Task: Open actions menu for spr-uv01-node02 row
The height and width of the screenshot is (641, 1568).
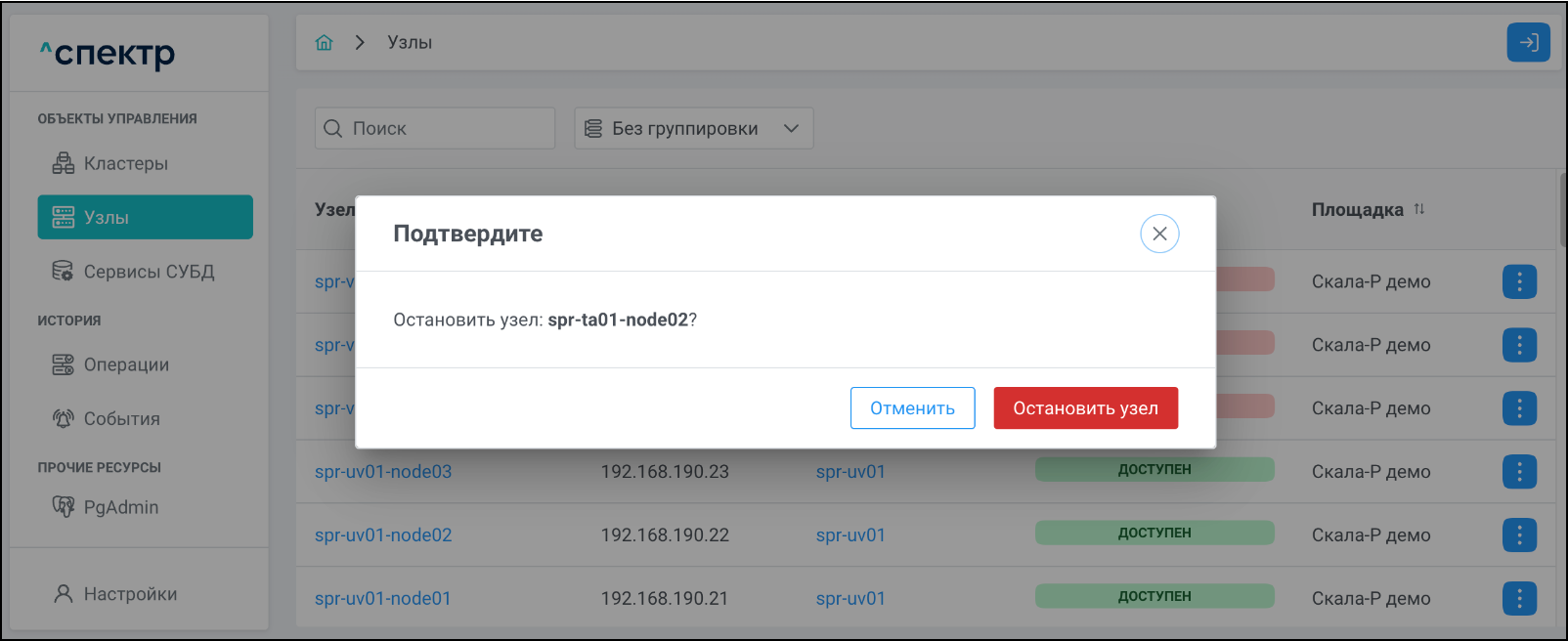Action: (1519, 535)
